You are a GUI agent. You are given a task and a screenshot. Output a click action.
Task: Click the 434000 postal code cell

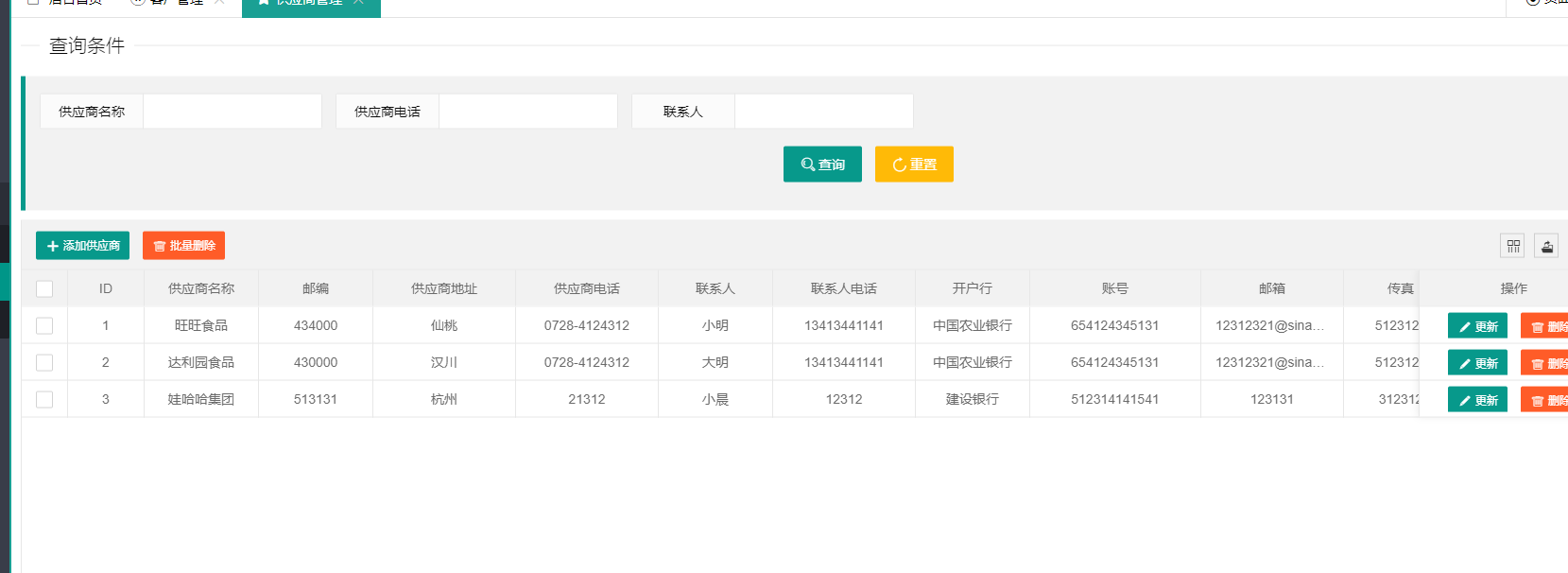(x=316, y=325)
